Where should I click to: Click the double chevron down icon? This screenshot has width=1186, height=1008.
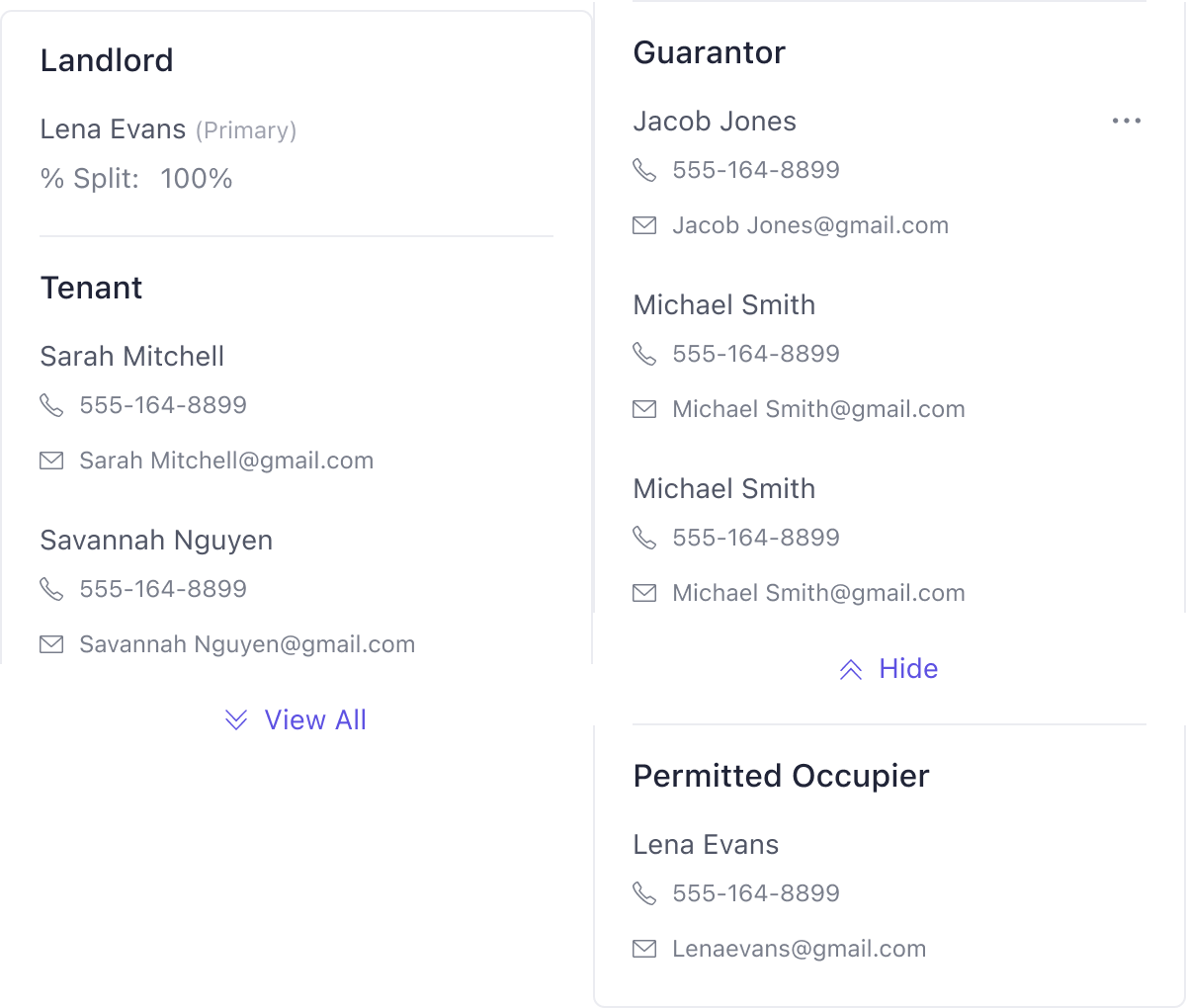(x=236, y=719)
